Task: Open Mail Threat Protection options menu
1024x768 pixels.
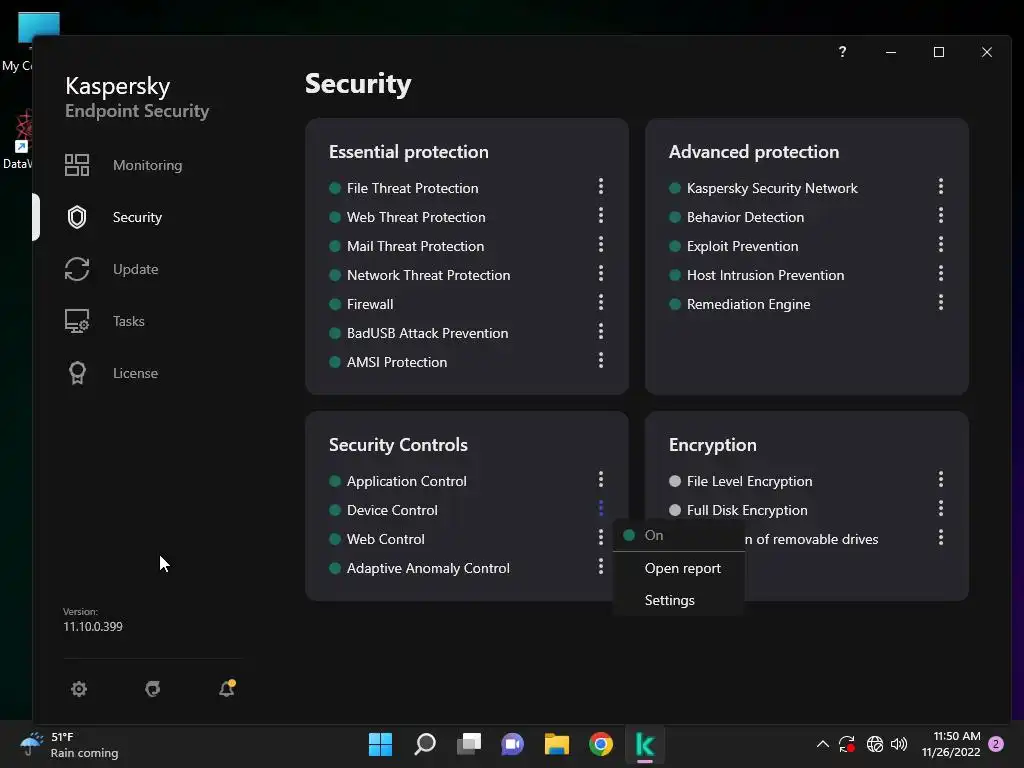Action: (x=601, y=245)
